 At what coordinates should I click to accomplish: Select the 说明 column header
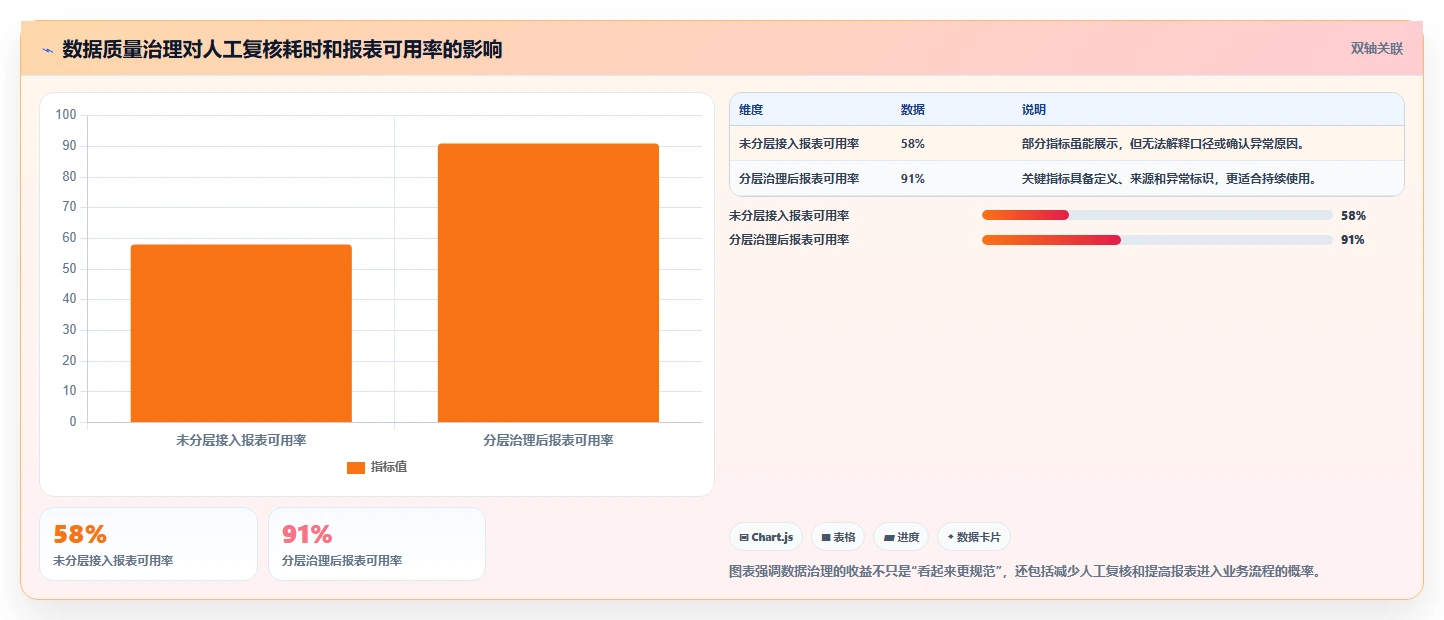click(1034, 110)
